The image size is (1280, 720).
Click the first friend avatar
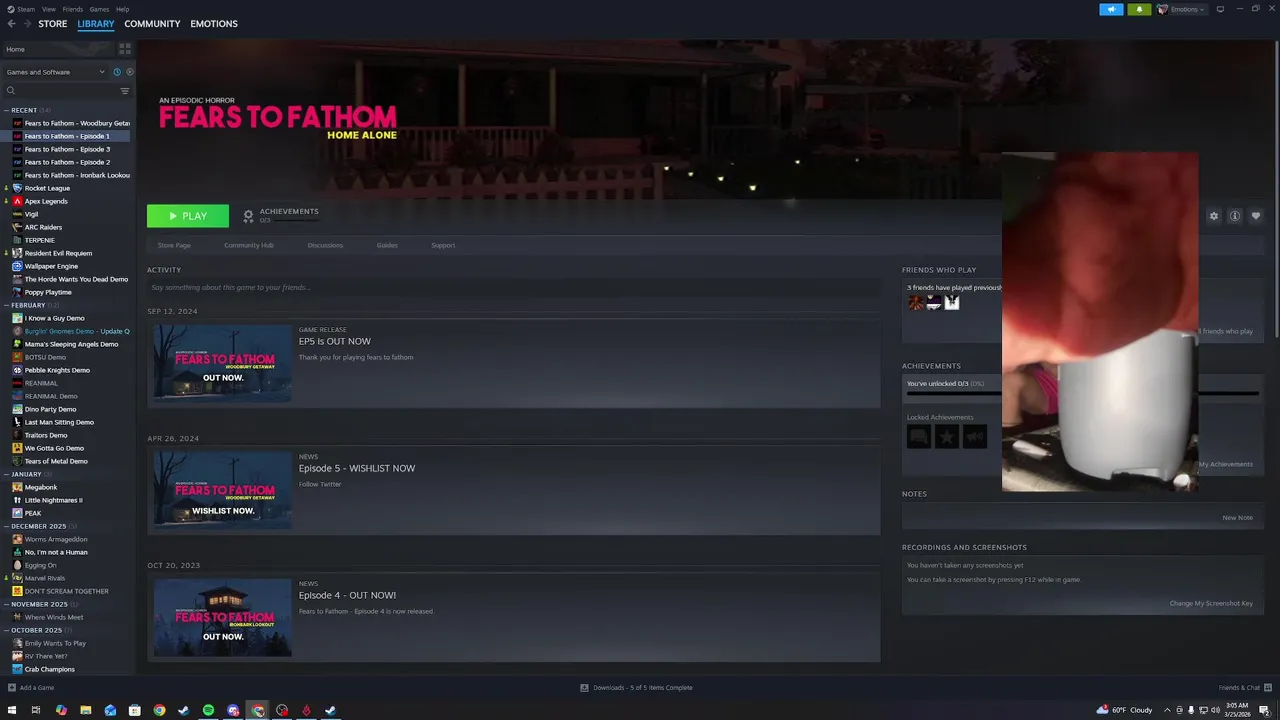coord(916,302)
